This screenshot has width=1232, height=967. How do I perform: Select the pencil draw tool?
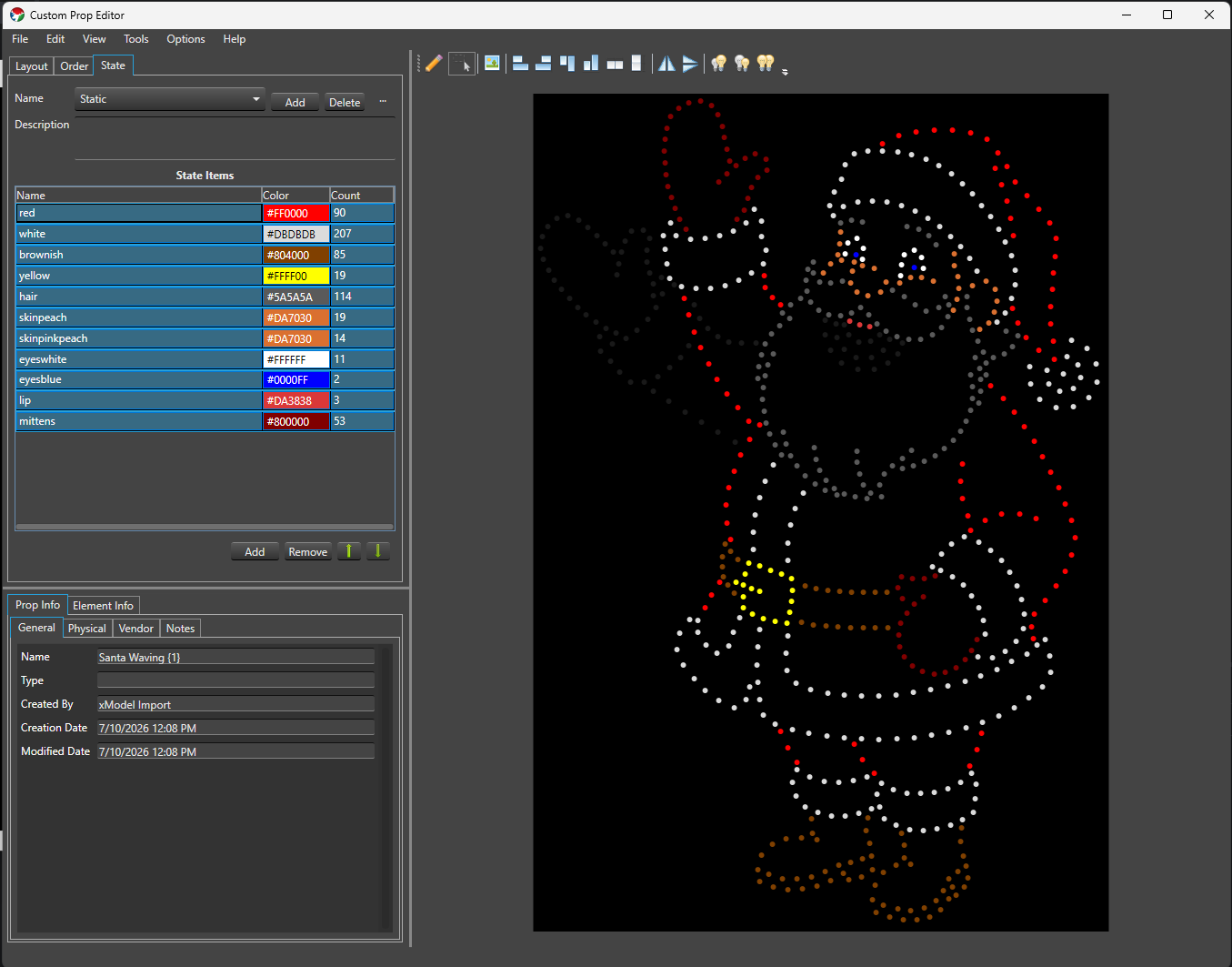(434, 63)
